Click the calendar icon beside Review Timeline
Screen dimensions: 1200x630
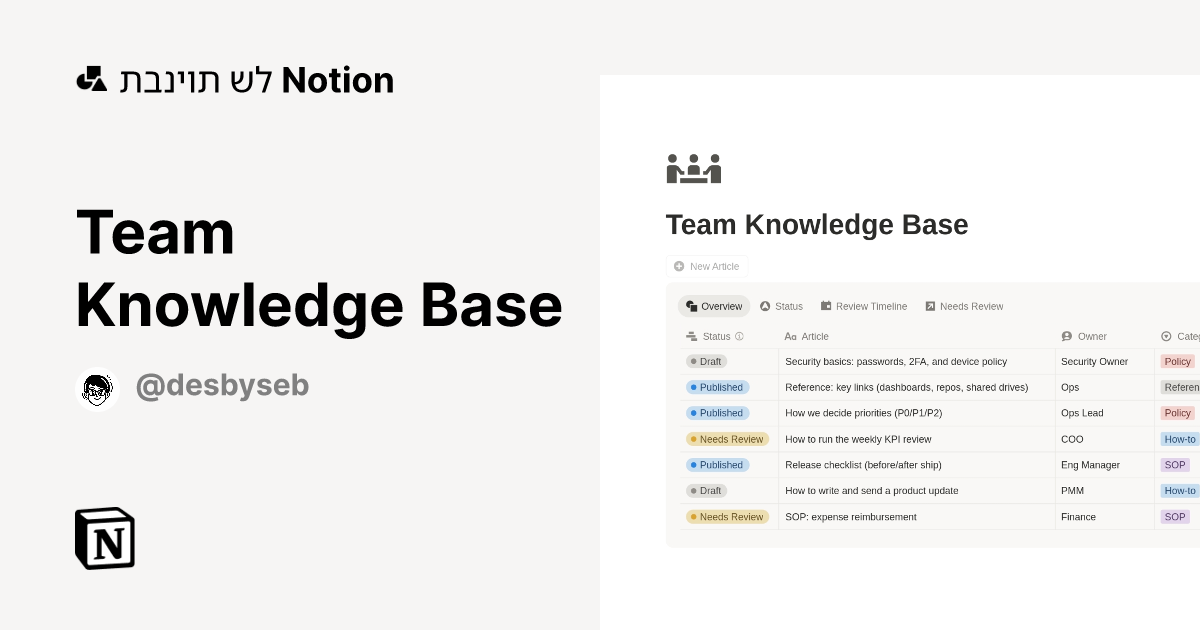[827, 306]
